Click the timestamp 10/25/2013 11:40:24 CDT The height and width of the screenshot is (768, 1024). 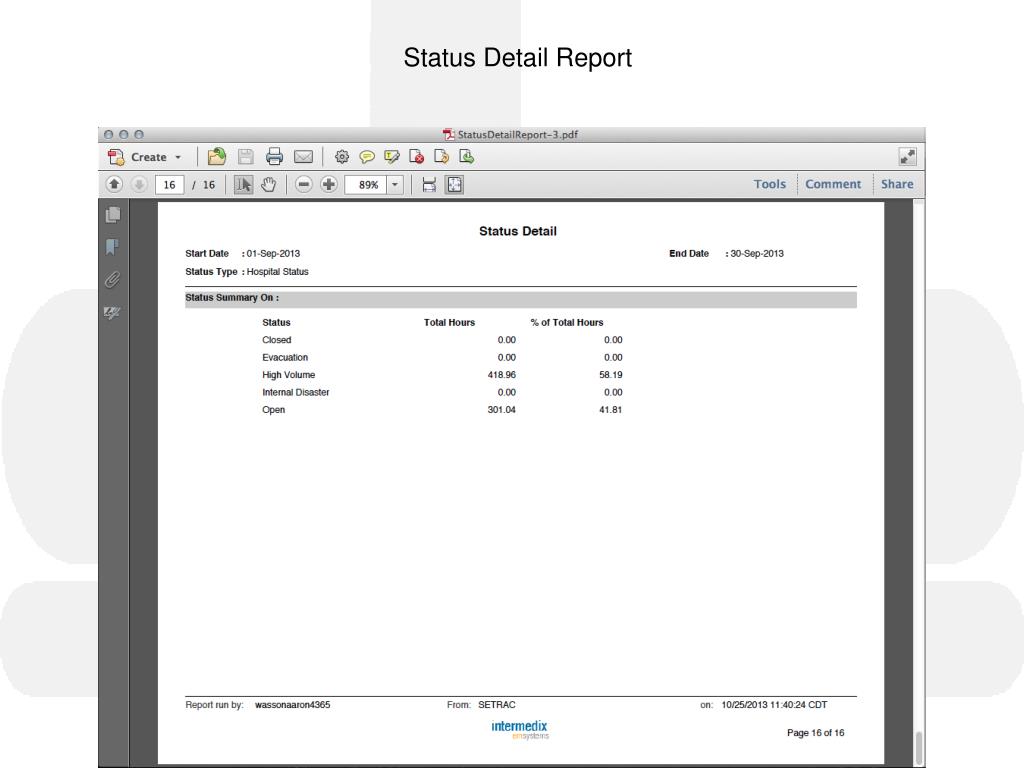pyautogui.click(x=775, y=705)
